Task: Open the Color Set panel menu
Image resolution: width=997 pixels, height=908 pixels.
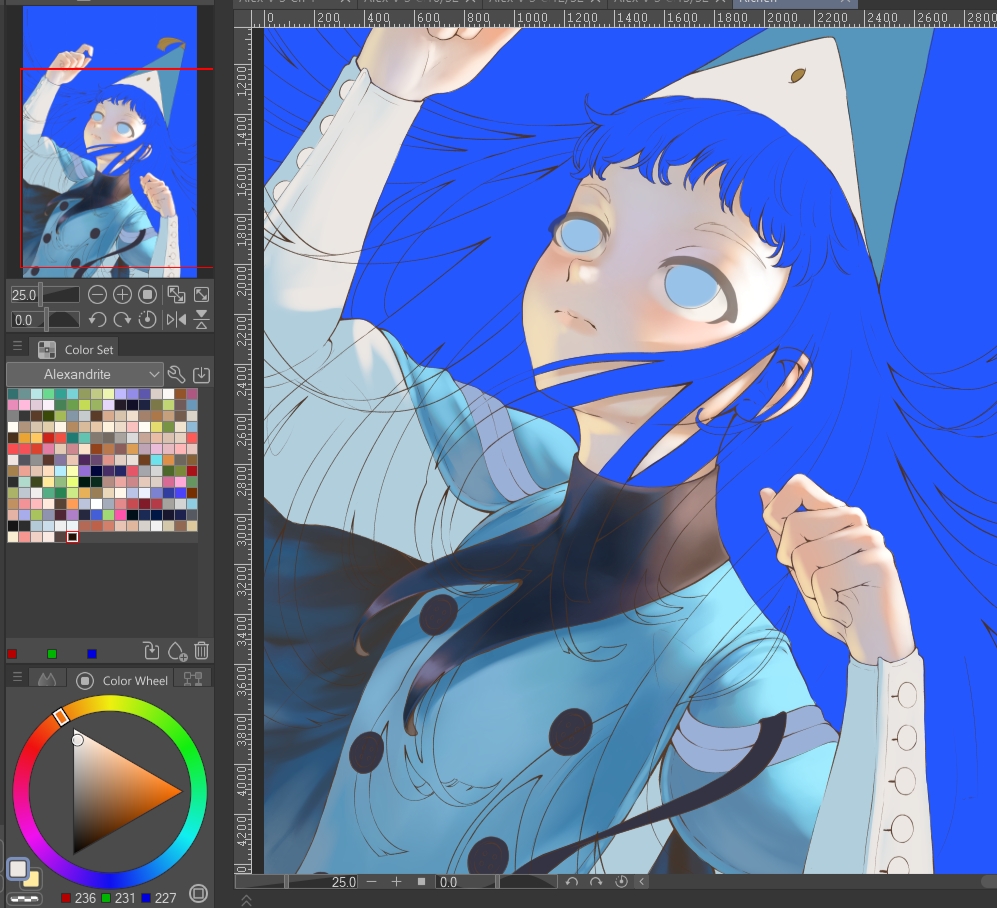Action: tap(17, 346)
